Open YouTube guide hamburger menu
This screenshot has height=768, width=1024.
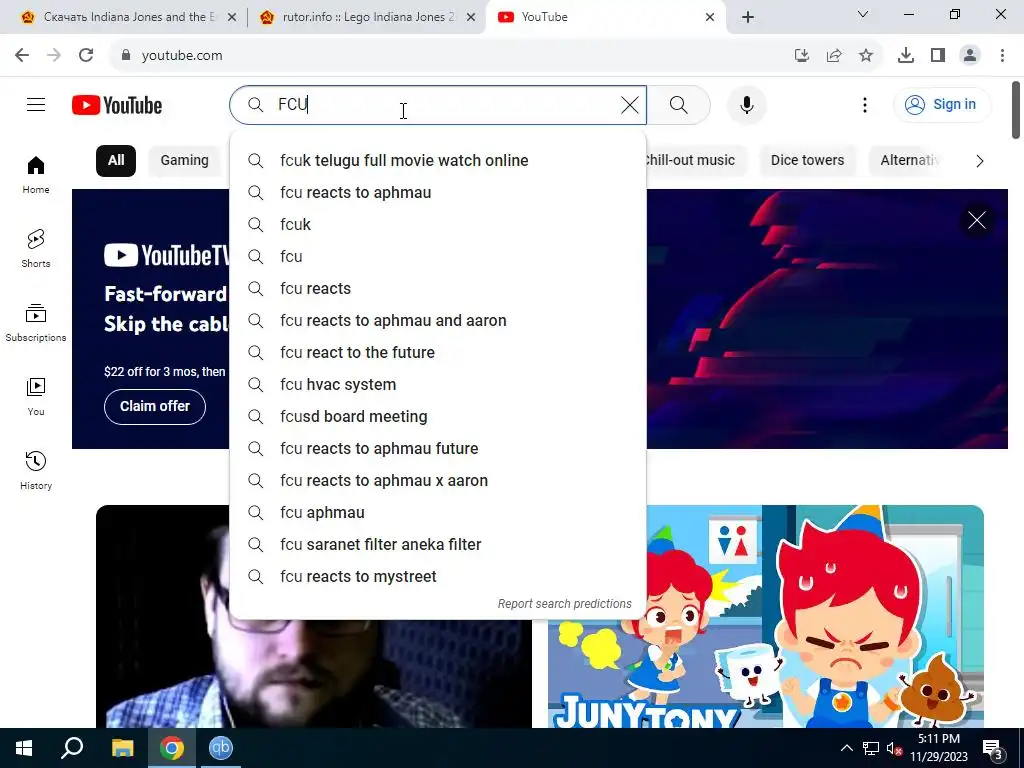pyautogui.click(x=36, y=104)
